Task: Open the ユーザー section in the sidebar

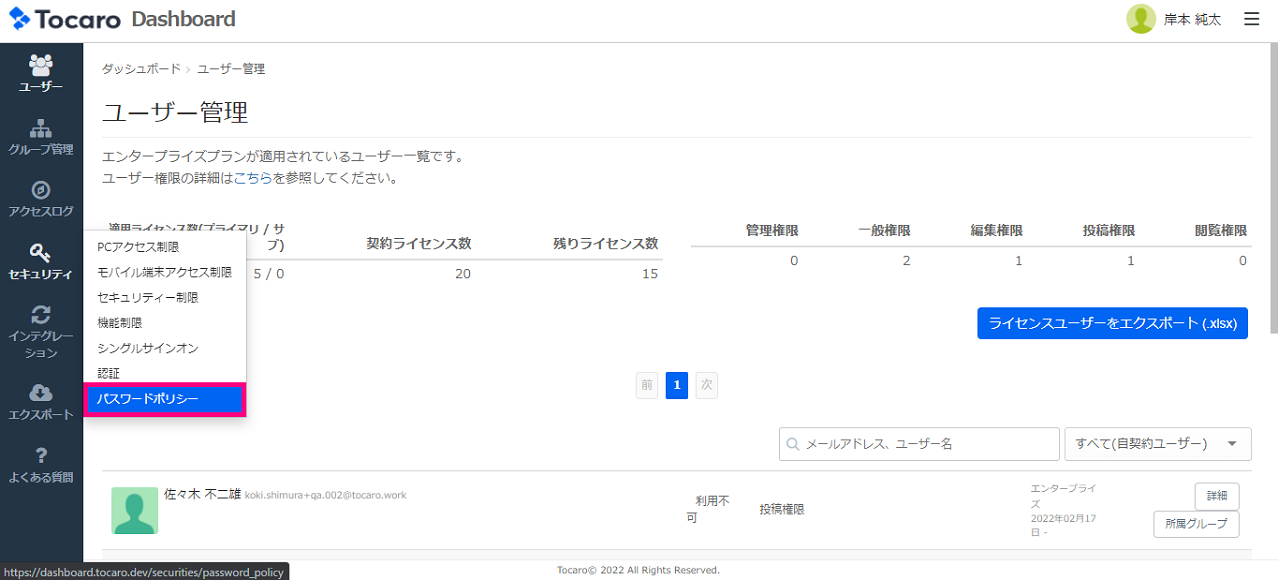Action: (41, 72)
